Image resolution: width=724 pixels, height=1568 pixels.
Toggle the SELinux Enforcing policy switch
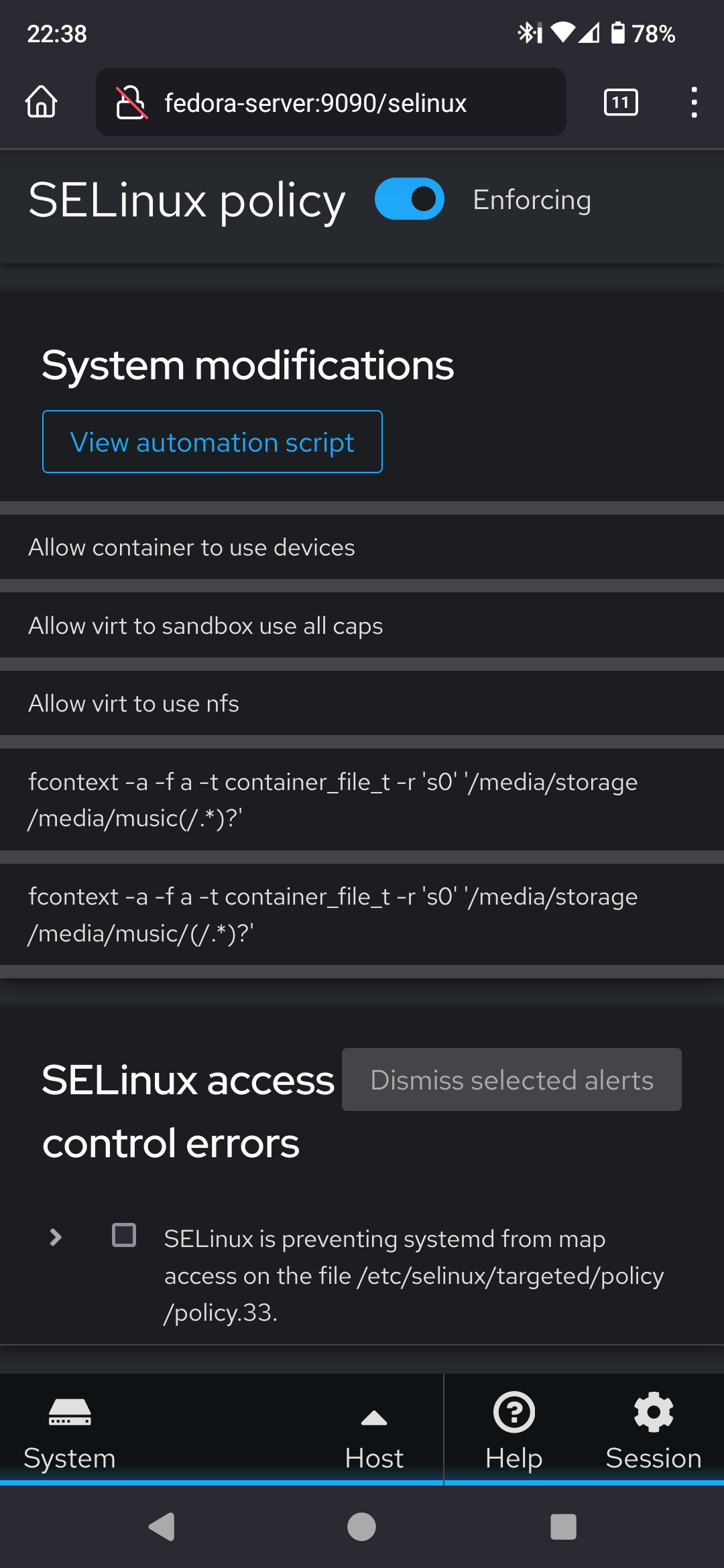[410, 199]
